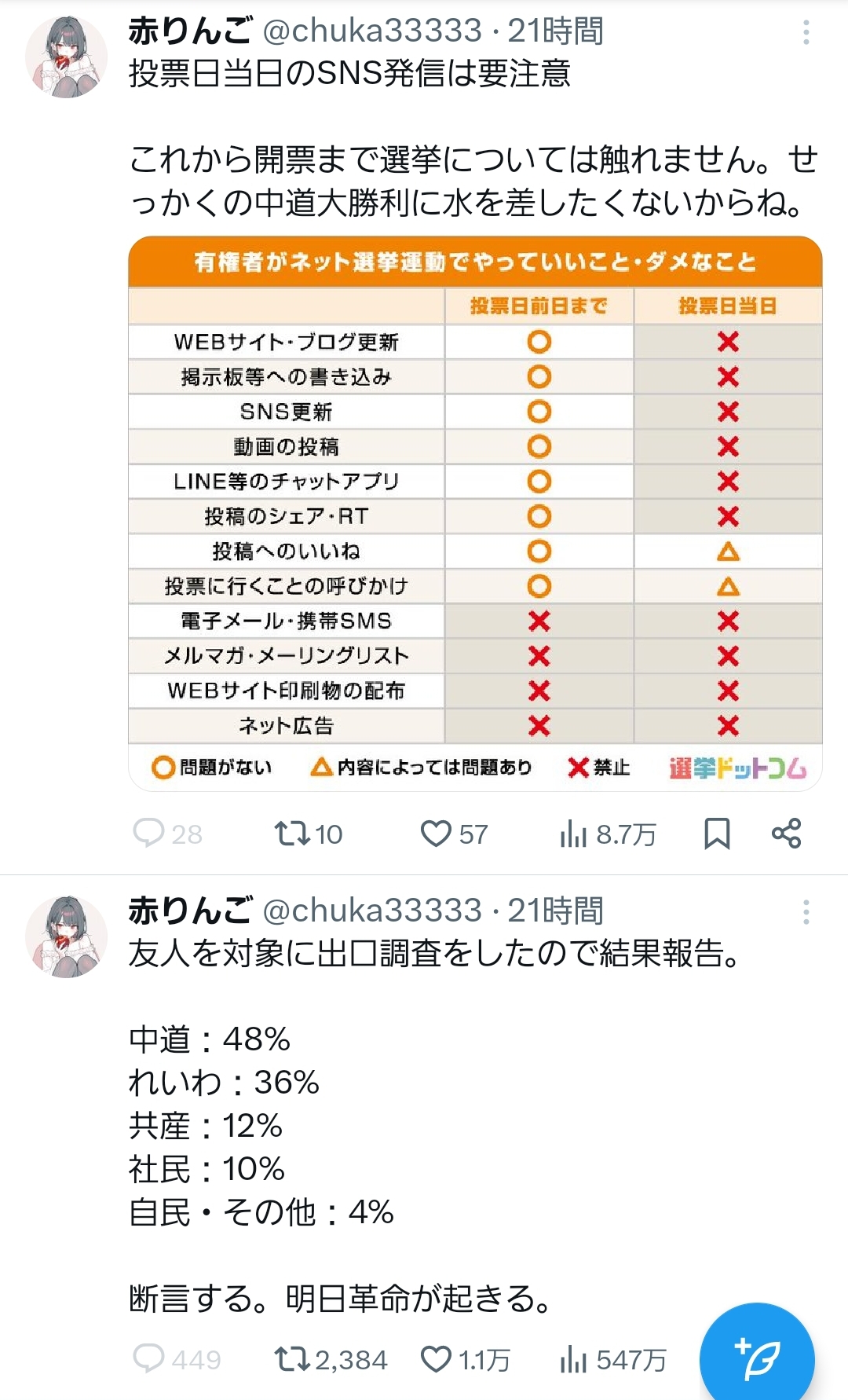This screenshot has width=848, height=1400.
Task: Open profile avatar on first tweet
Action: [66, 57]
